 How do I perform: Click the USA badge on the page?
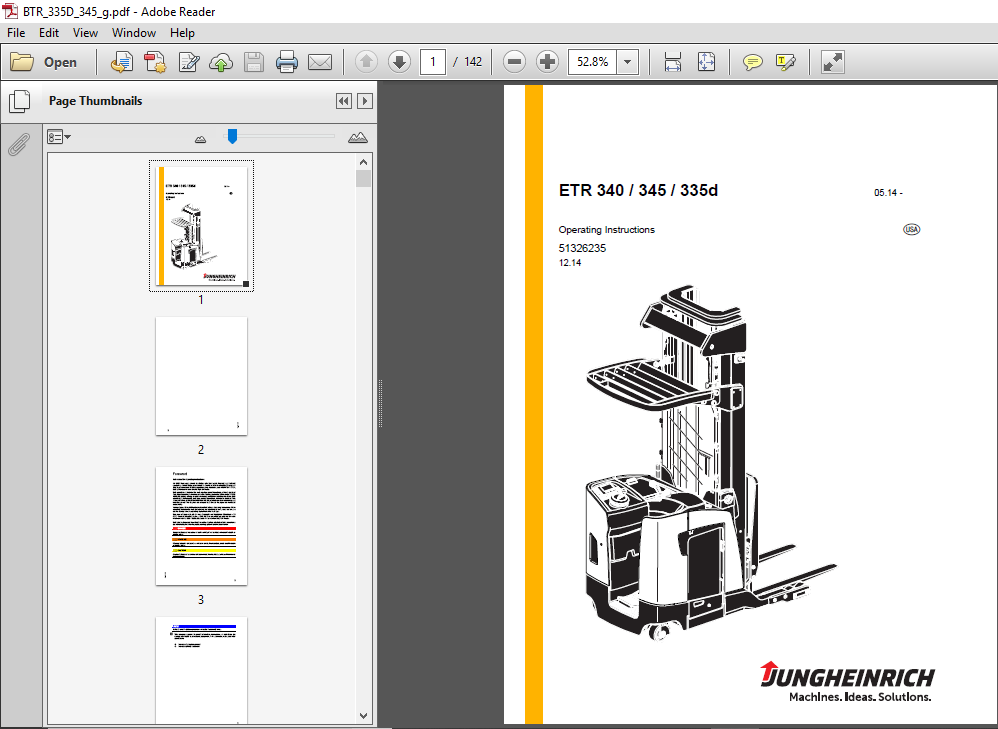point(911,229)
